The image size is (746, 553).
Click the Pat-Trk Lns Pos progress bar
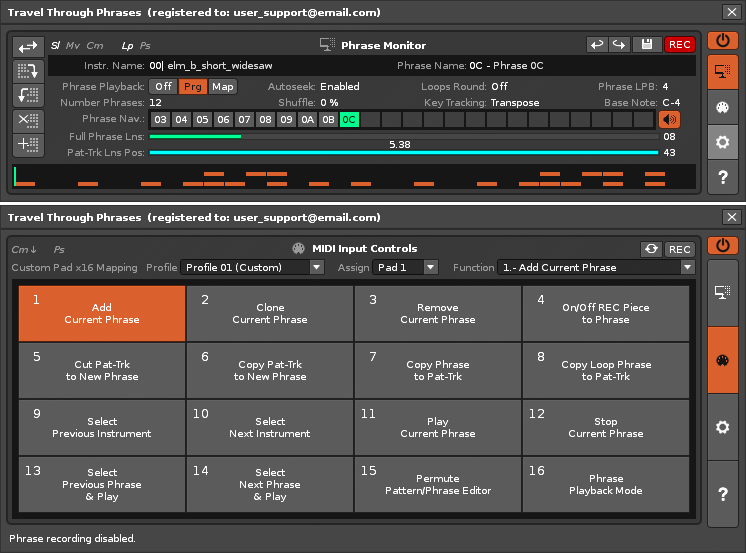pyautogui.click(x=403, y=153)
